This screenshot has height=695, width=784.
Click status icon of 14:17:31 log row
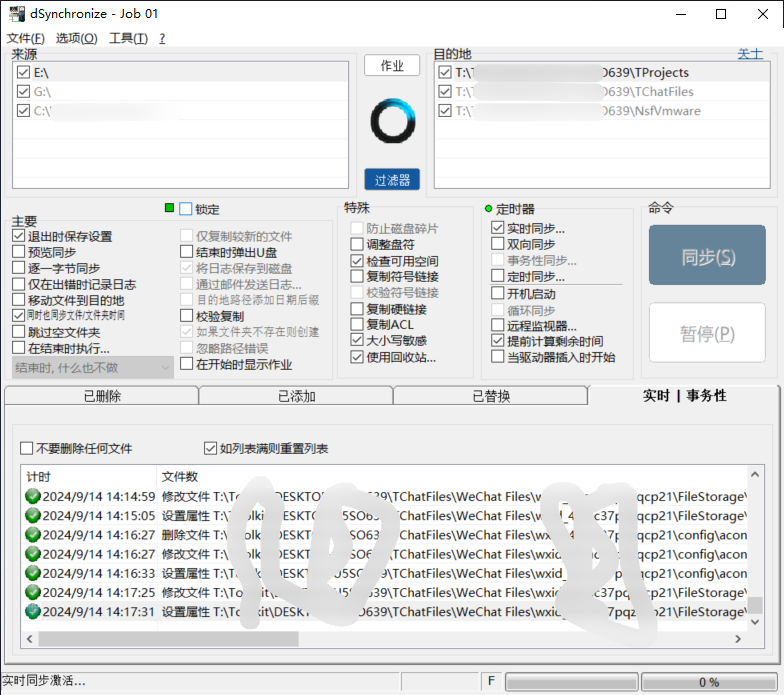(32, 612)
